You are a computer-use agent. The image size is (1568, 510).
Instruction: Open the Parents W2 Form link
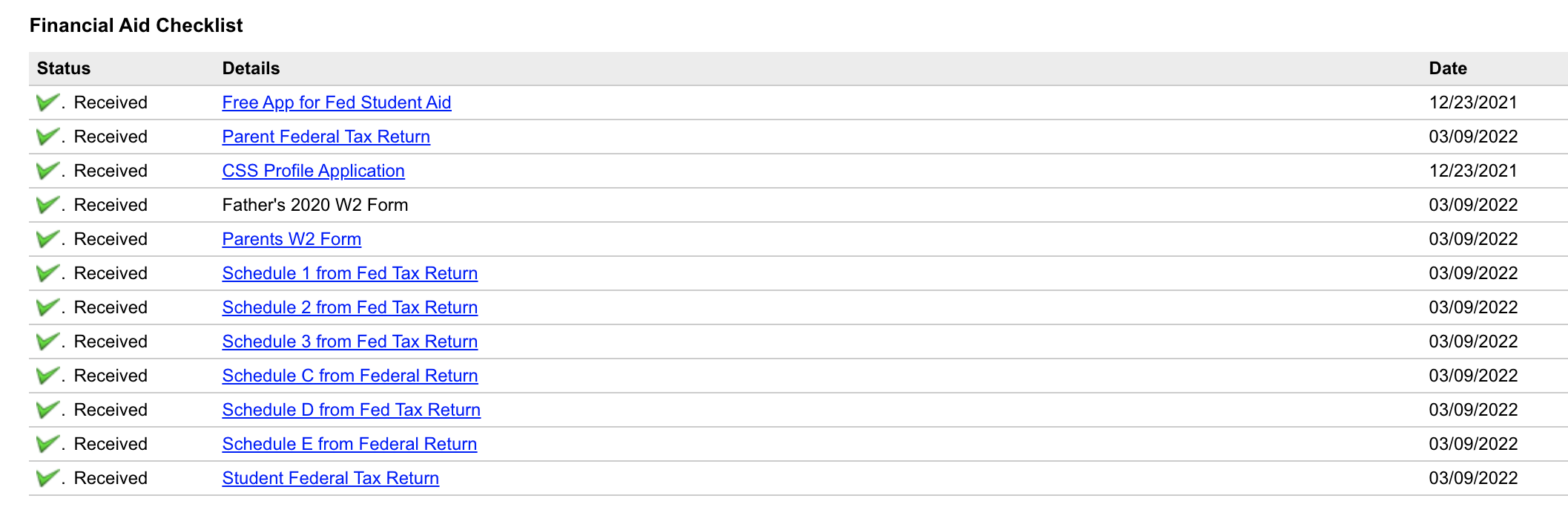pos(291,239)
